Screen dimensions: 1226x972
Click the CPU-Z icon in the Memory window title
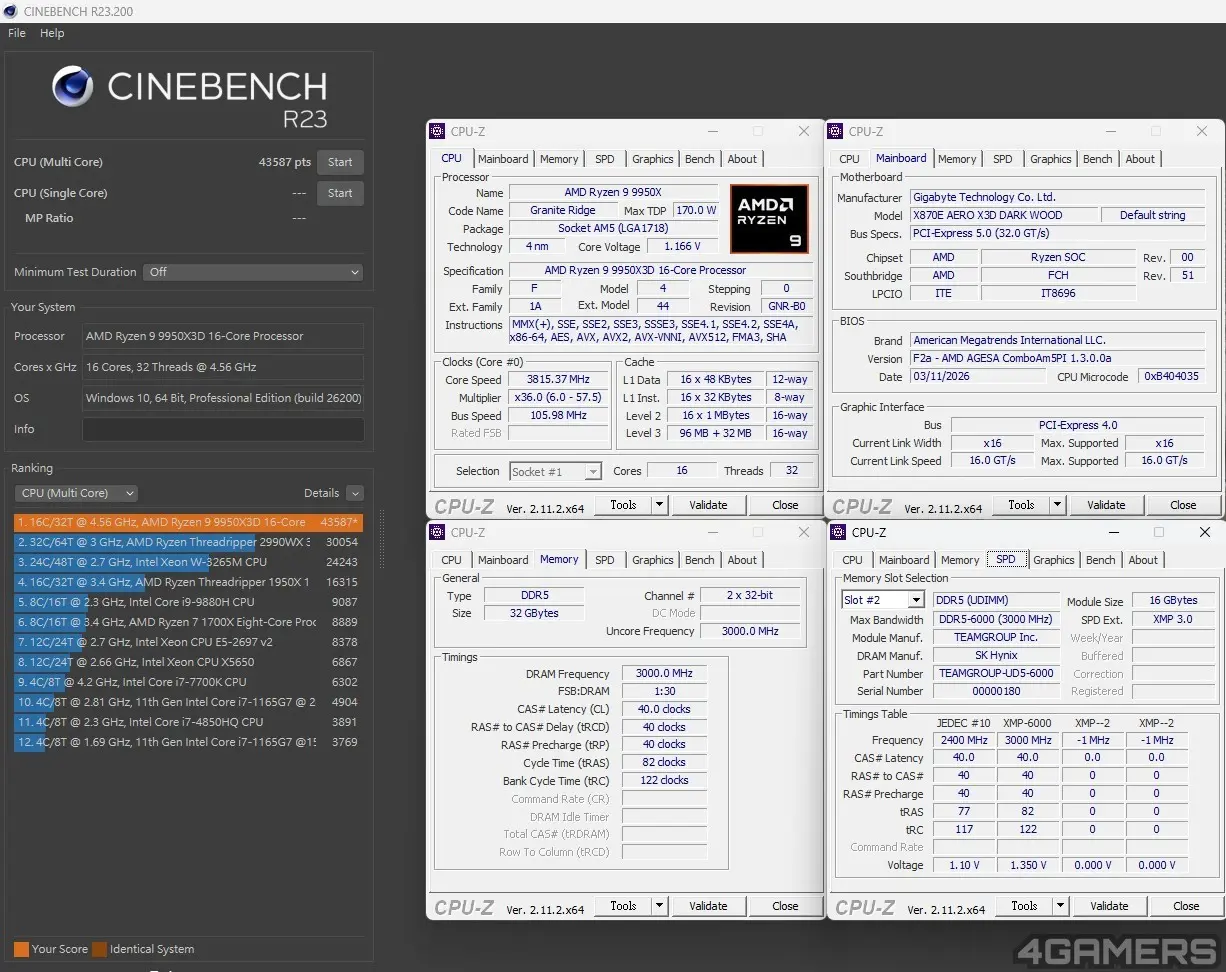pyautogui.click(x=437, y=532)
